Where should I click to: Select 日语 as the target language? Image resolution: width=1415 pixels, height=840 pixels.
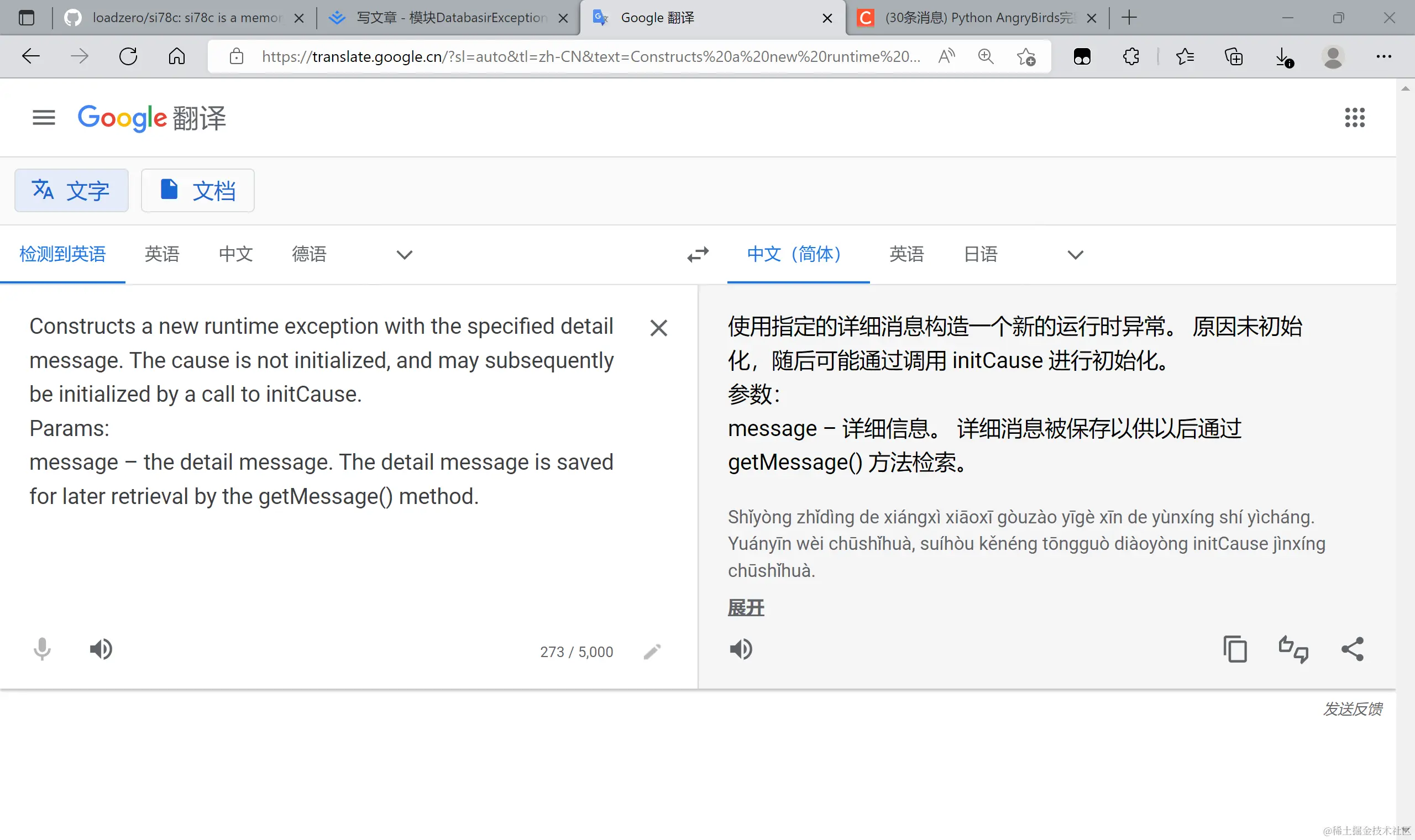coord(981,254)
